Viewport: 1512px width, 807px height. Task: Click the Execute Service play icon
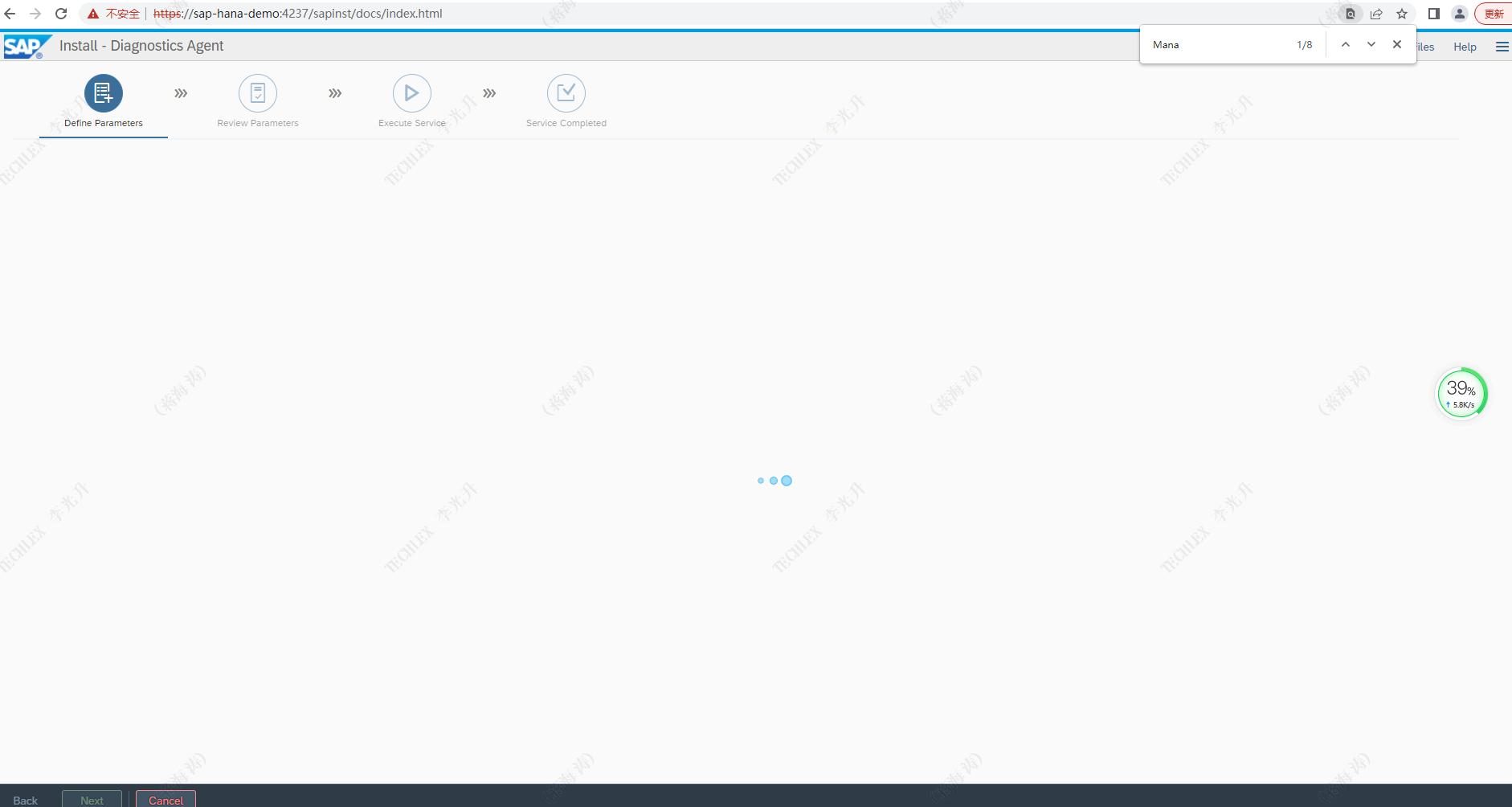[412, 94]
